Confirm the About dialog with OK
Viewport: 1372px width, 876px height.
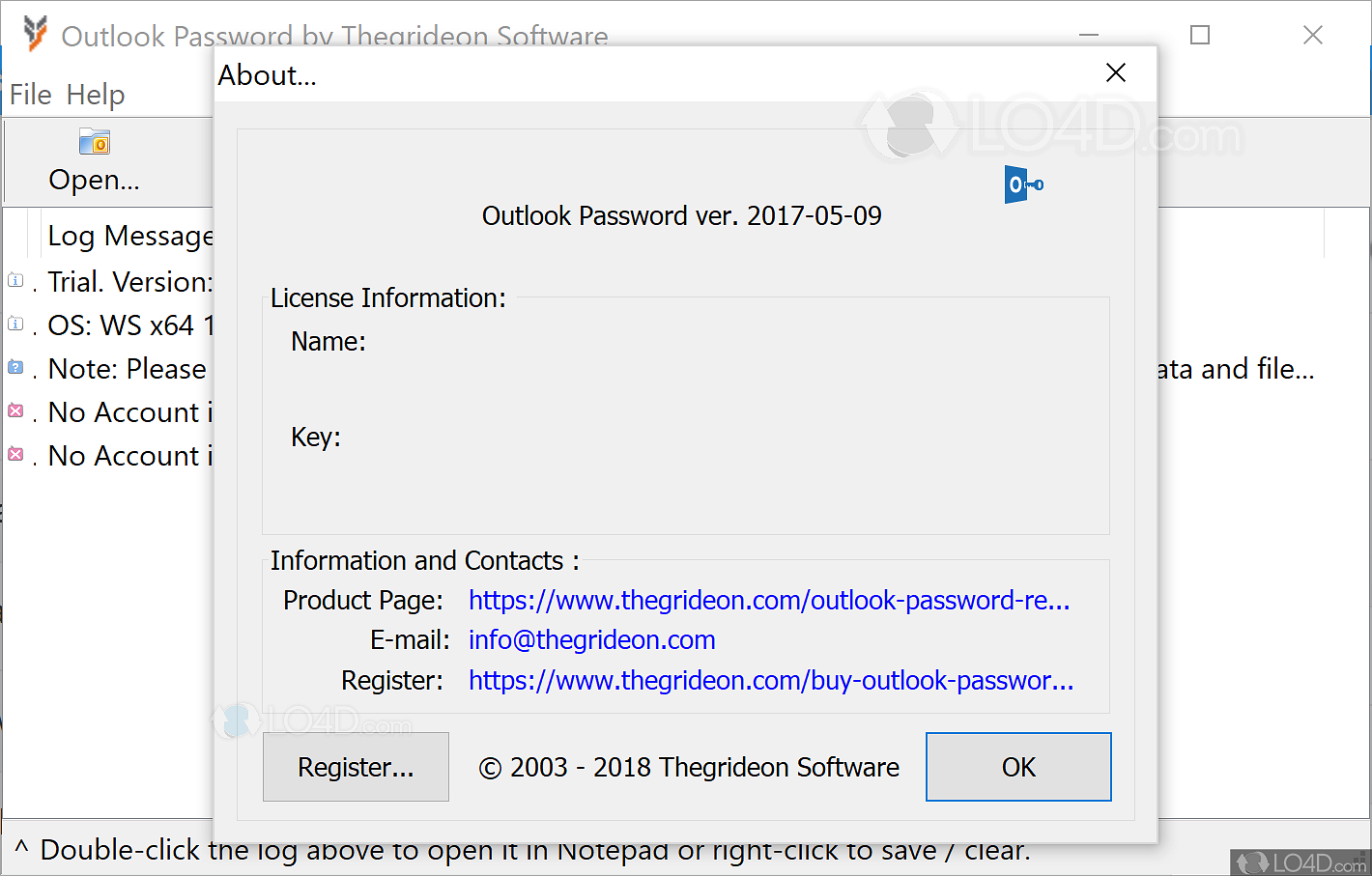click(1018, 767)
